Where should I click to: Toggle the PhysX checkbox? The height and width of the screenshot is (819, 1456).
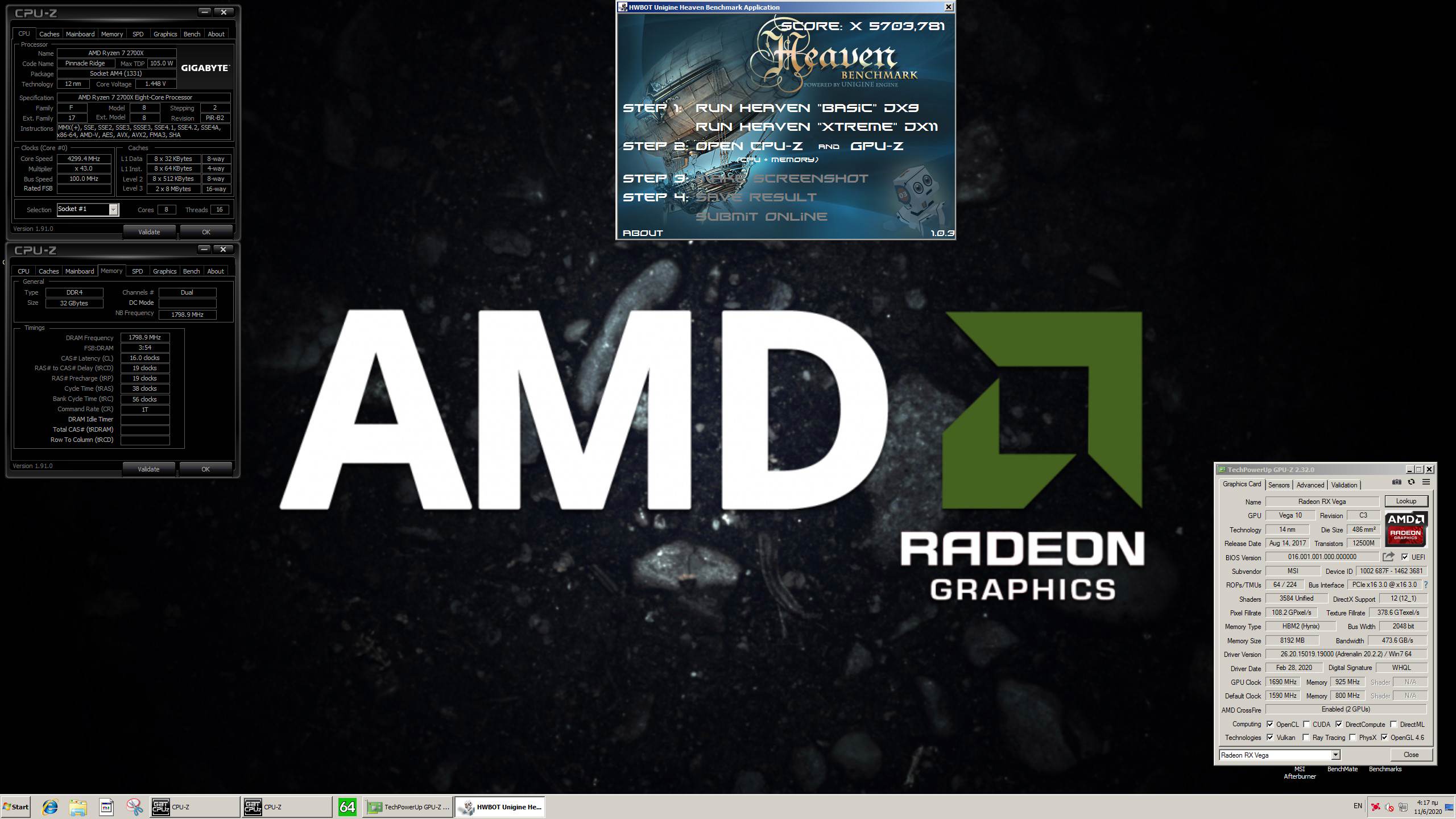click(x=1352, y=737)
